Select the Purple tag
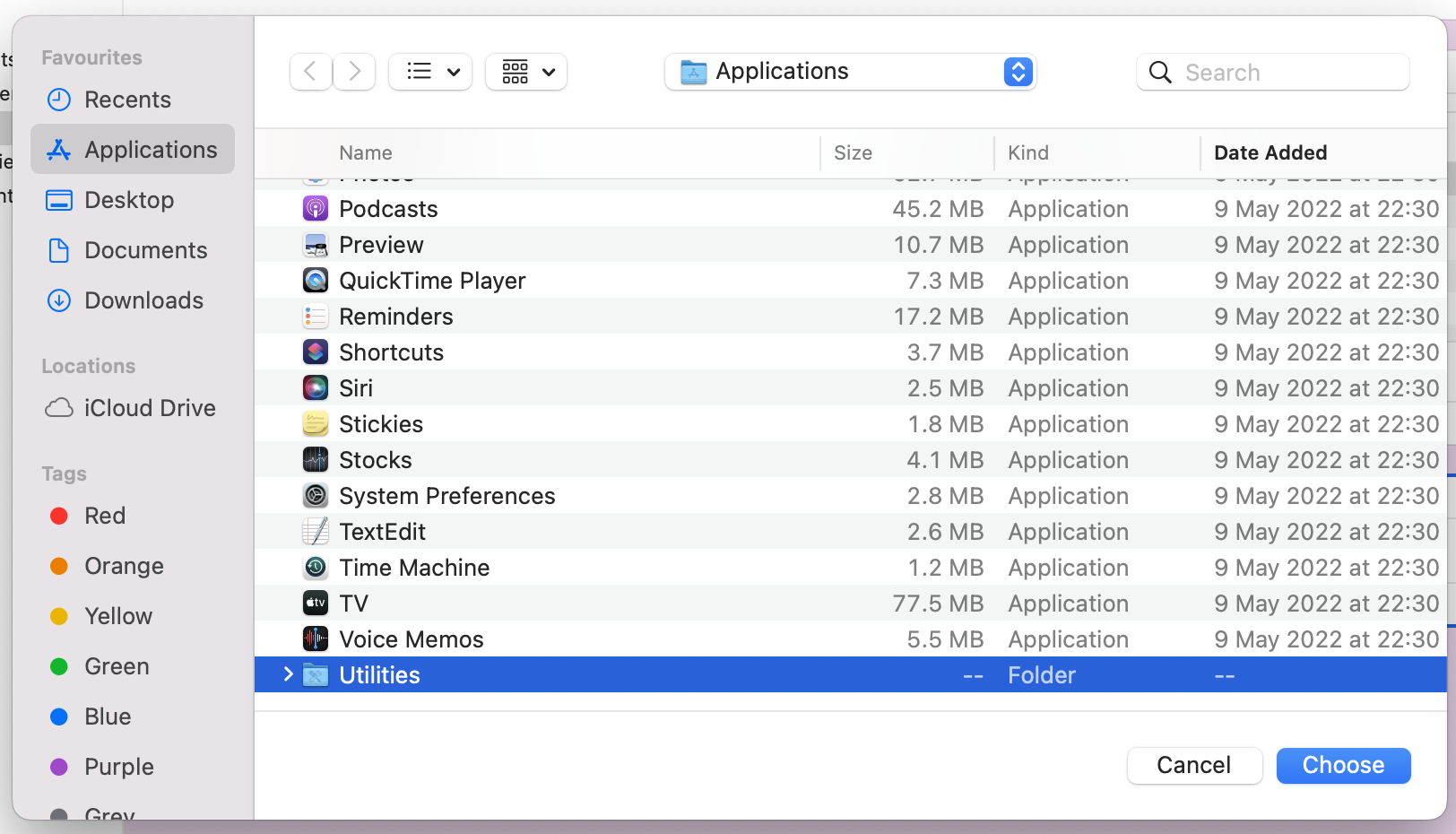This screenshot has width=1456, height=834. (x=133, y=767)
